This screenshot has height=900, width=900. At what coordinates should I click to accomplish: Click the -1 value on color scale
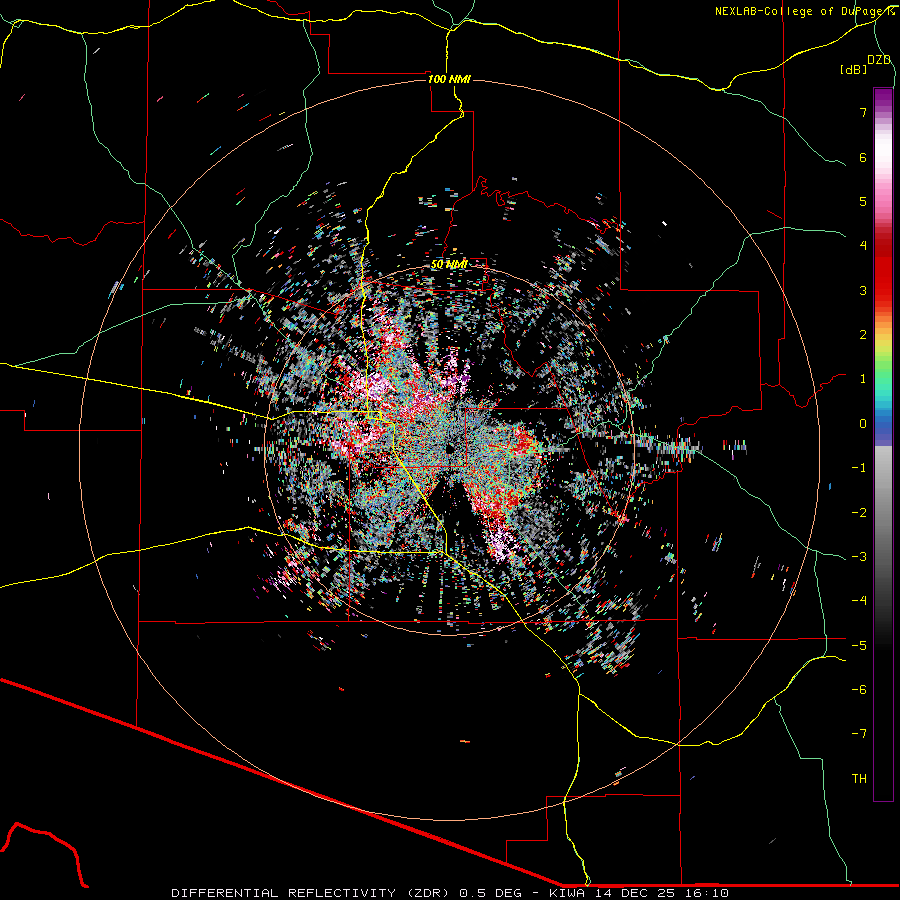[x=859, y=468]
